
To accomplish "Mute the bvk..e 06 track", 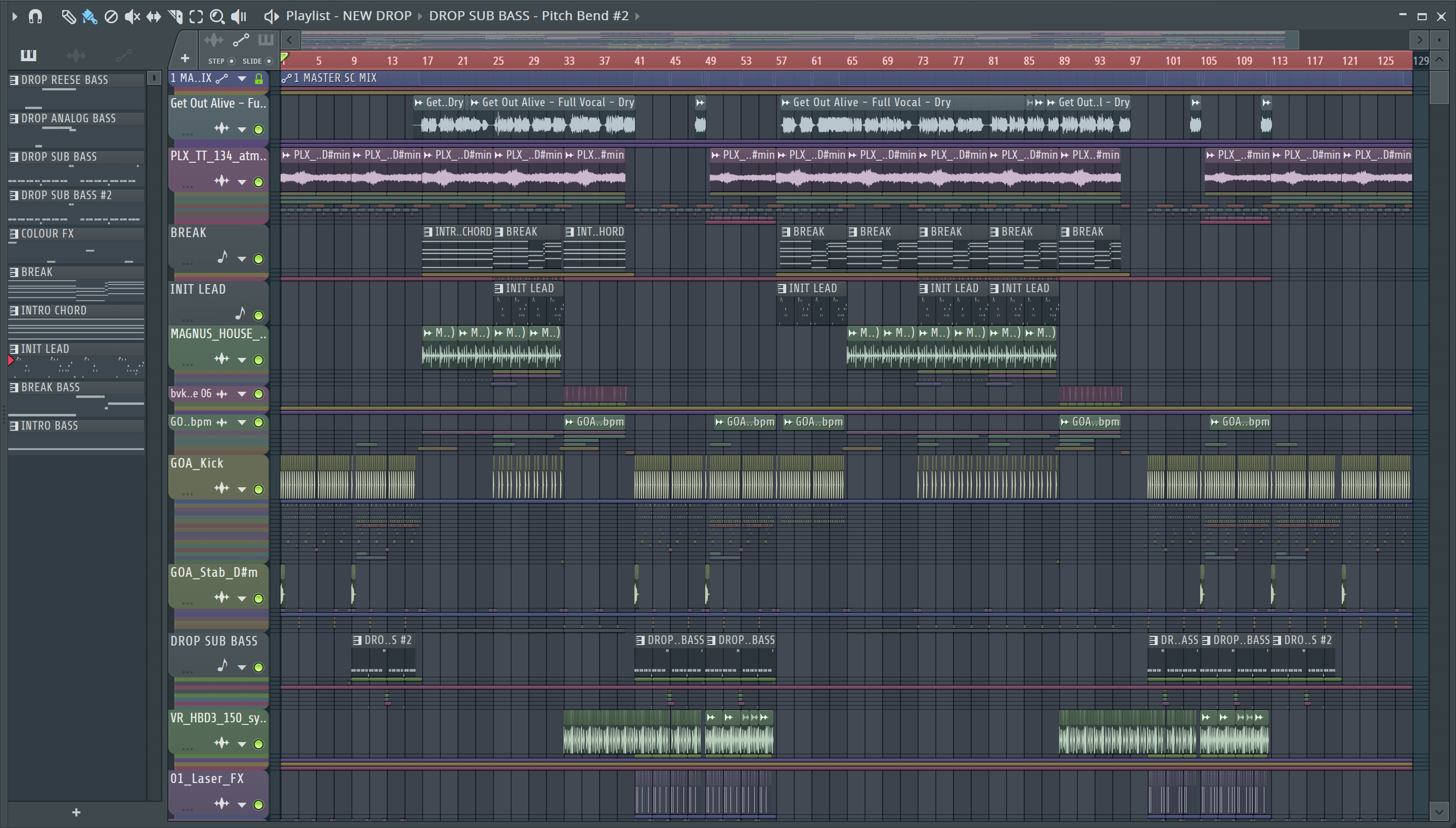I will tap(259, 393).
